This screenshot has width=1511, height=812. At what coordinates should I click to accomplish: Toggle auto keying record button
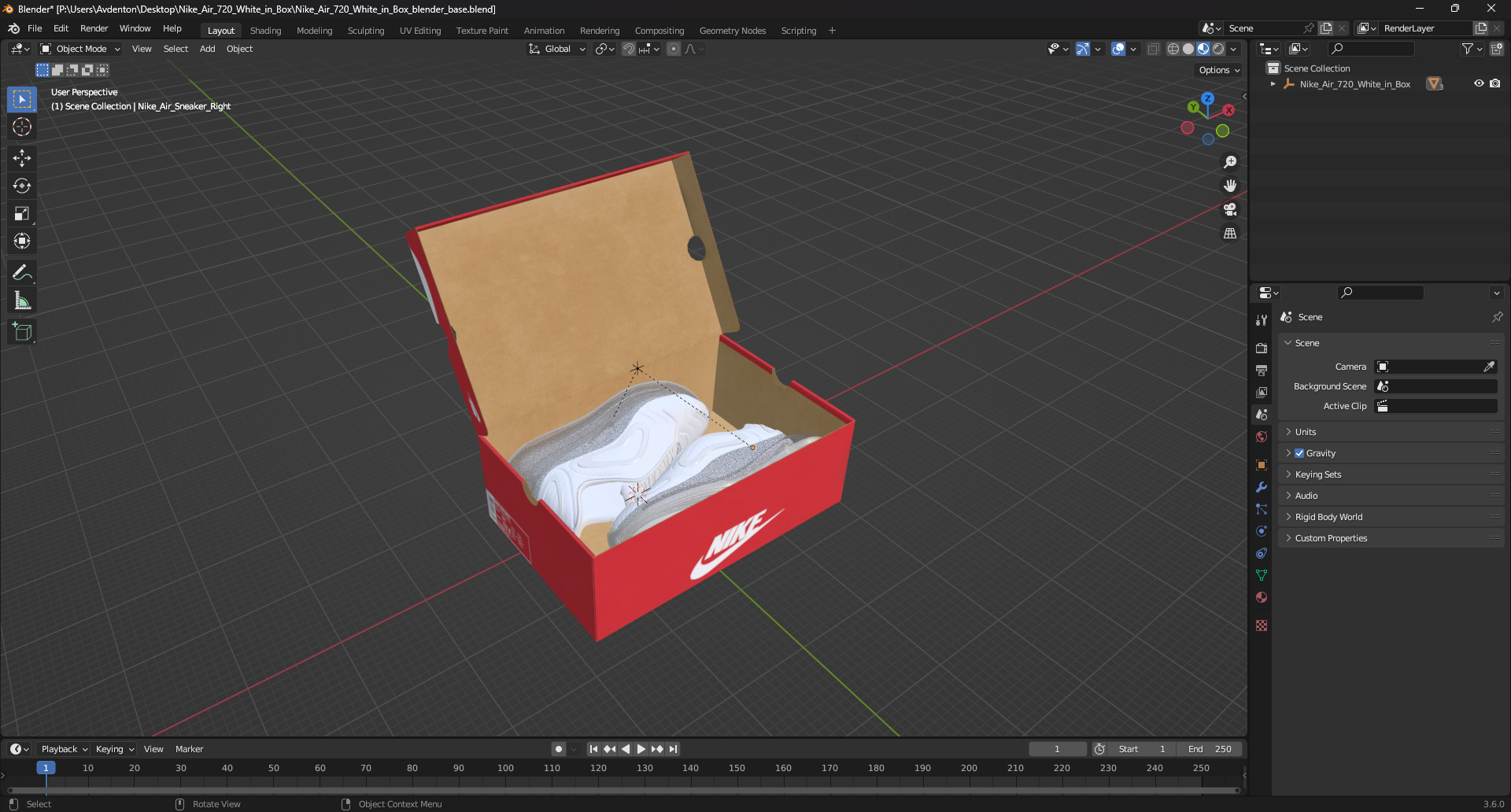[x=559, y=749]
